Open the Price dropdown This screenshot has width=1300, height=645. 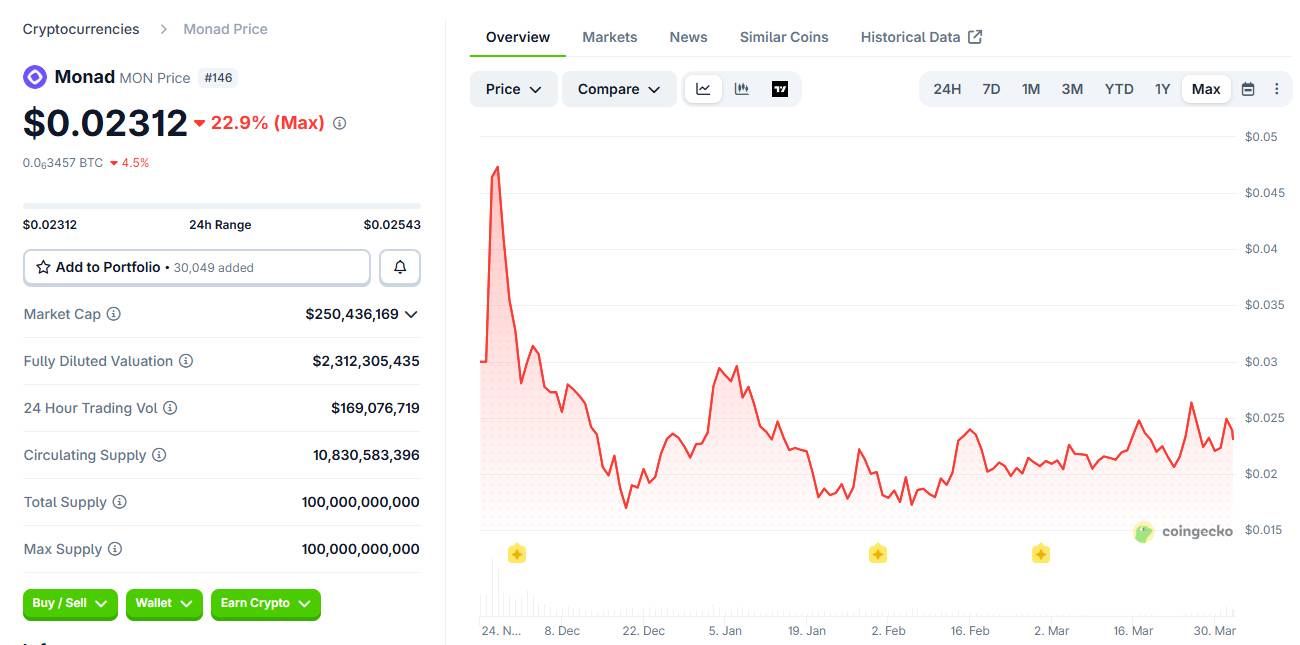pos(513,88)
